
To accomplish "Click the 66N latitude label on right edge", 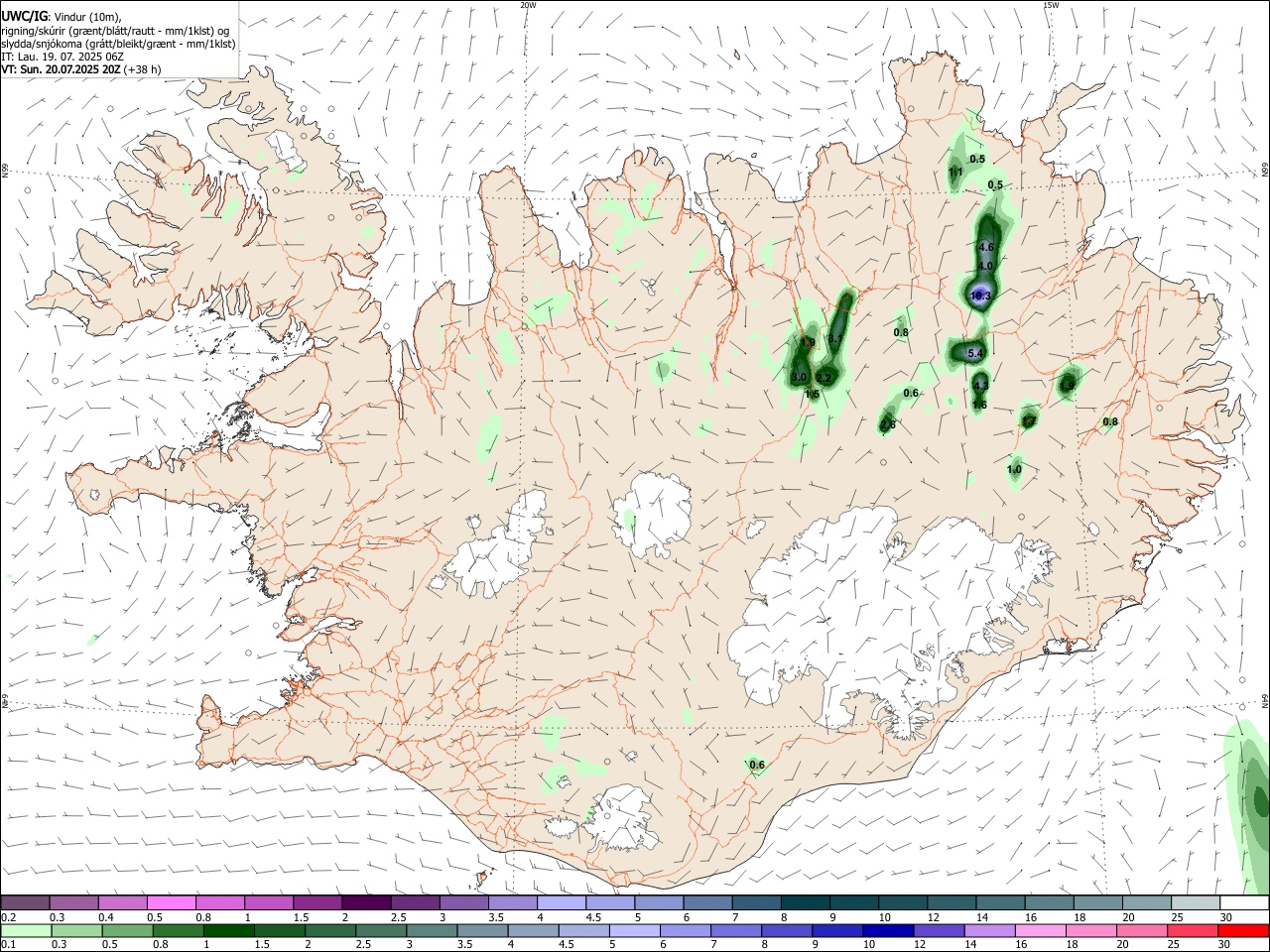I will [1265, 171].
